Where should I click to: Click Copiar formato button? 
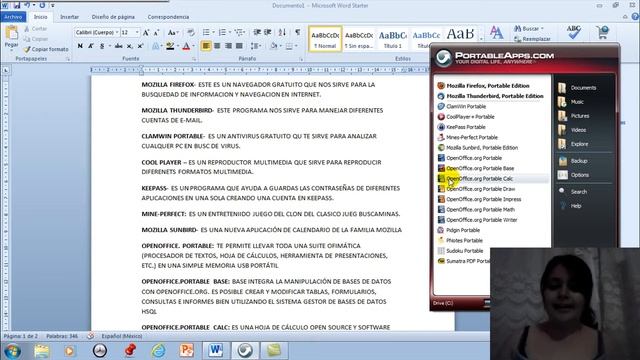[x=46, y=49]
